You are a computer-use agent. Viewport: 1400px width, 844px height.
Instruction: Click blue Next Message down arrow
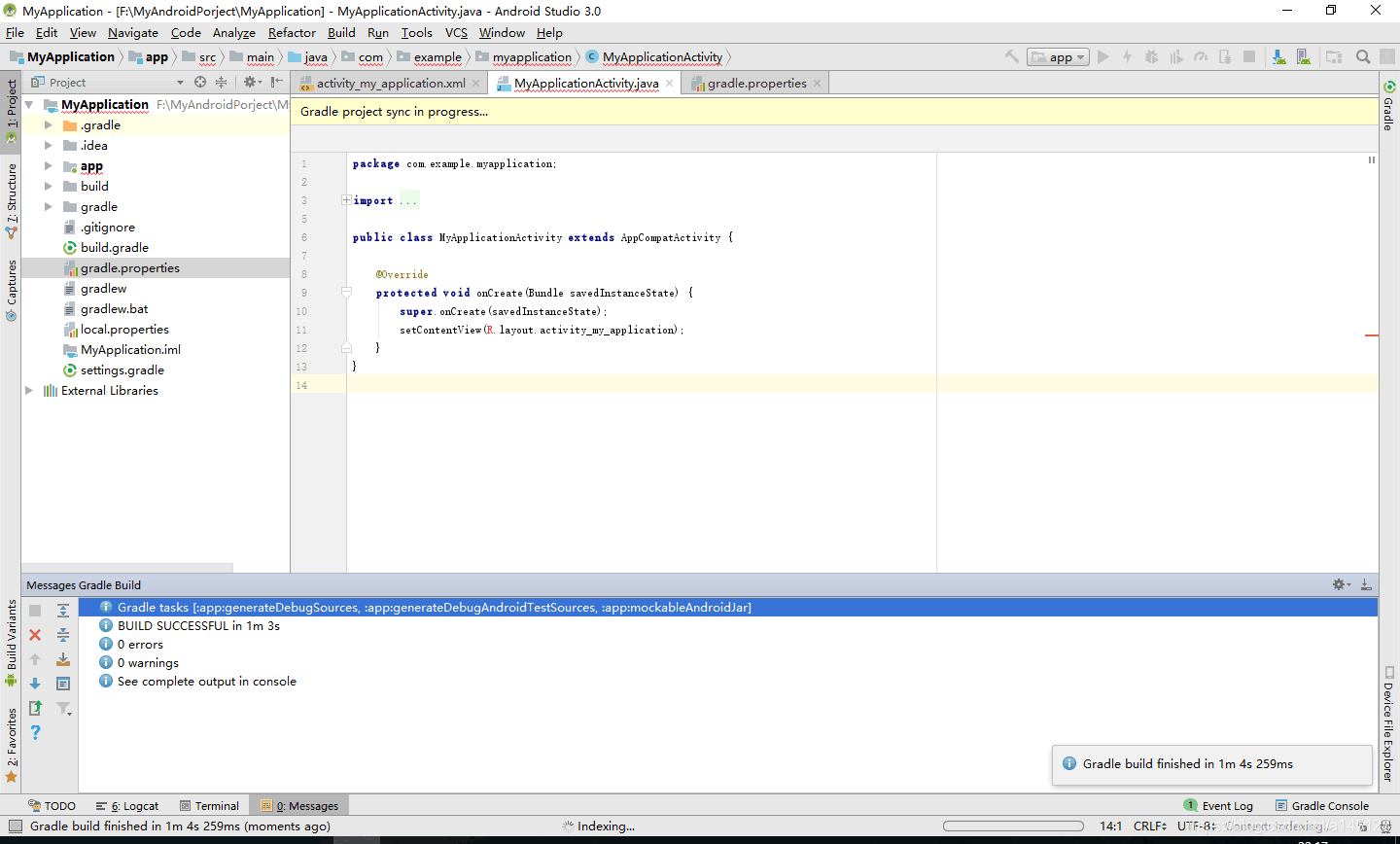tap(35, 684)
